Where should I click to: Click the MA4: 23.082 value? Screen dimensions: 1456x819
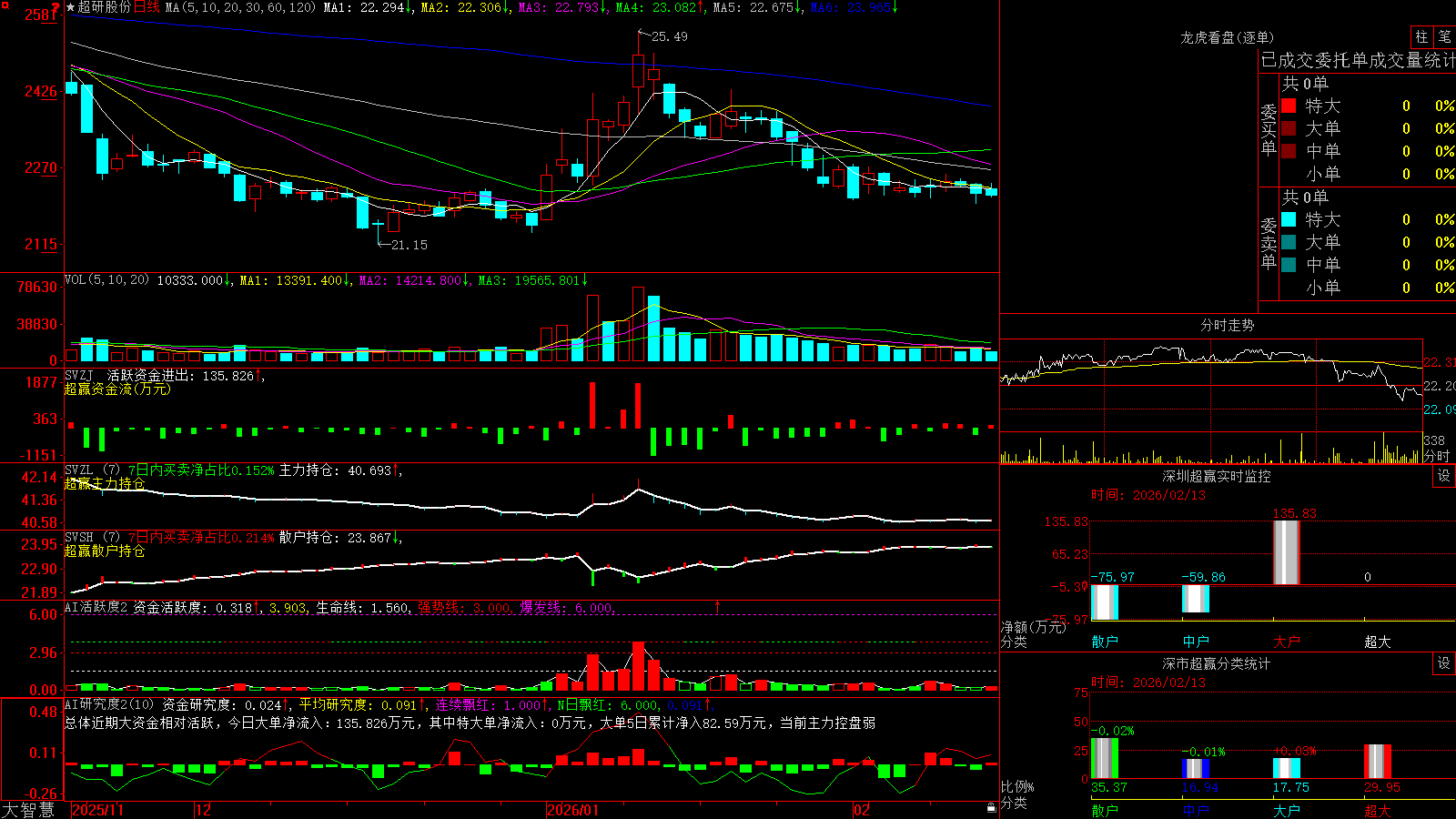(658, 7)
